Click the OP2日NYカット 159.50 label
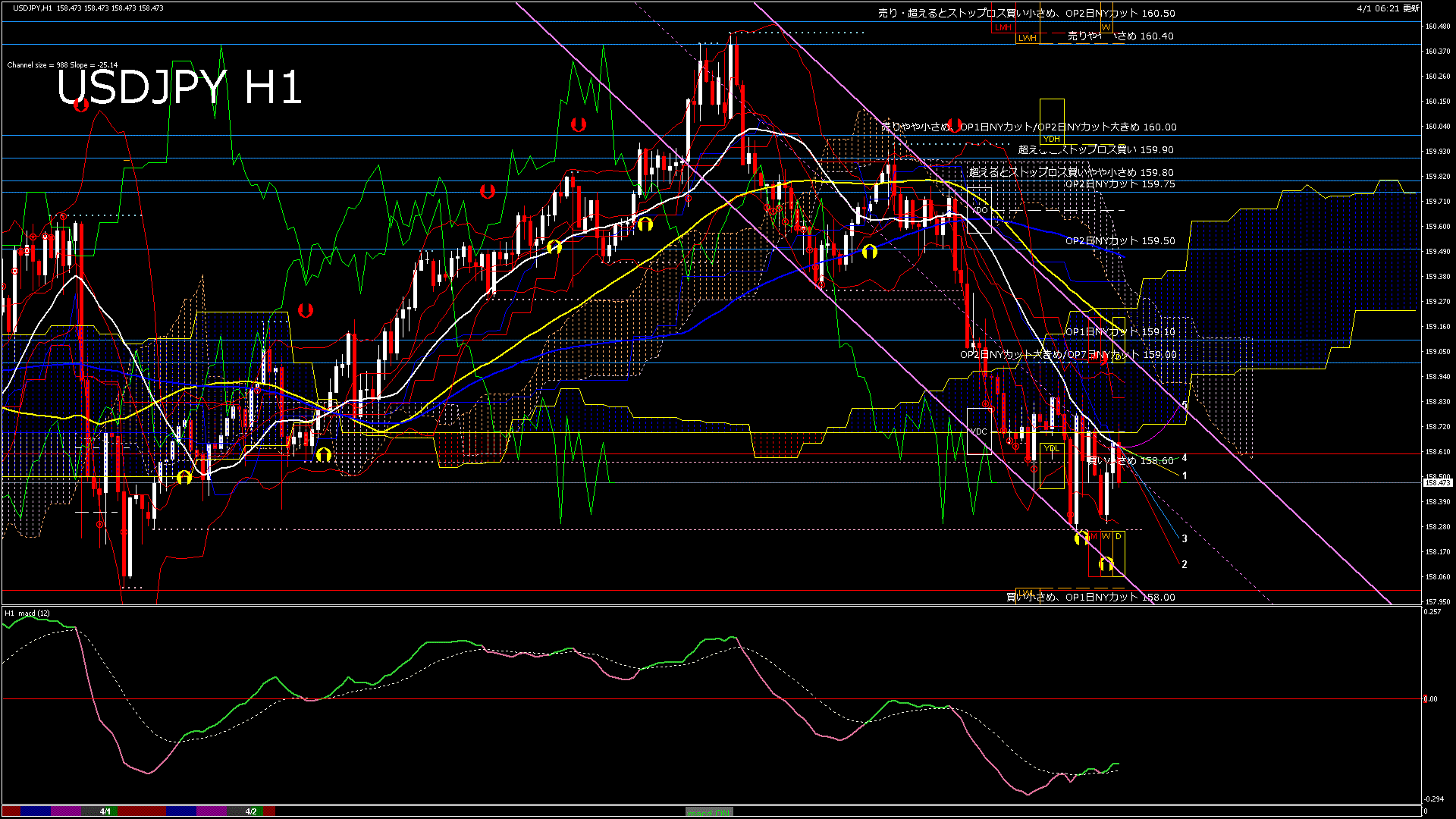This screenshot has height=819, width=1456. point(1119,240)
